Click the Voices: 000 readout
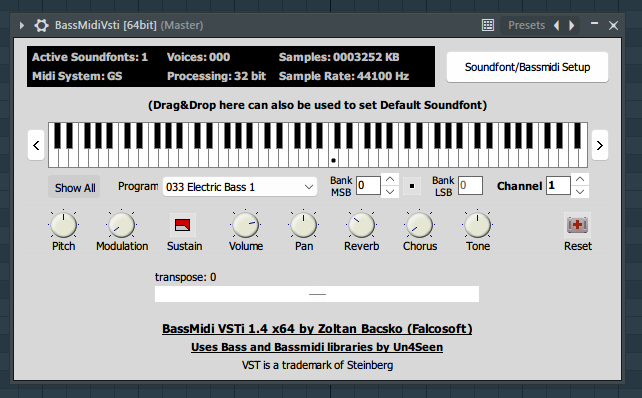This screenshot has width=642, height=398. pyautogui.click(x=199, y=57)
